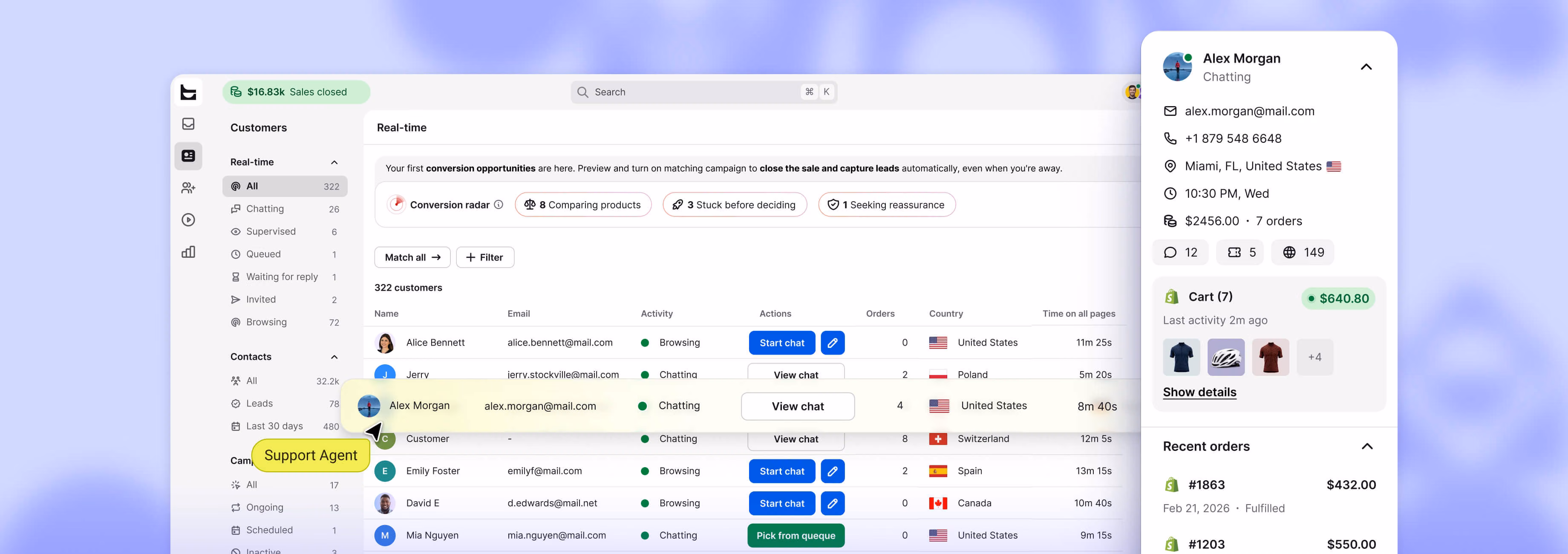The height and width of the screenshot is (554, 1568).
Task: Click the Filter button
Action: 485,257
